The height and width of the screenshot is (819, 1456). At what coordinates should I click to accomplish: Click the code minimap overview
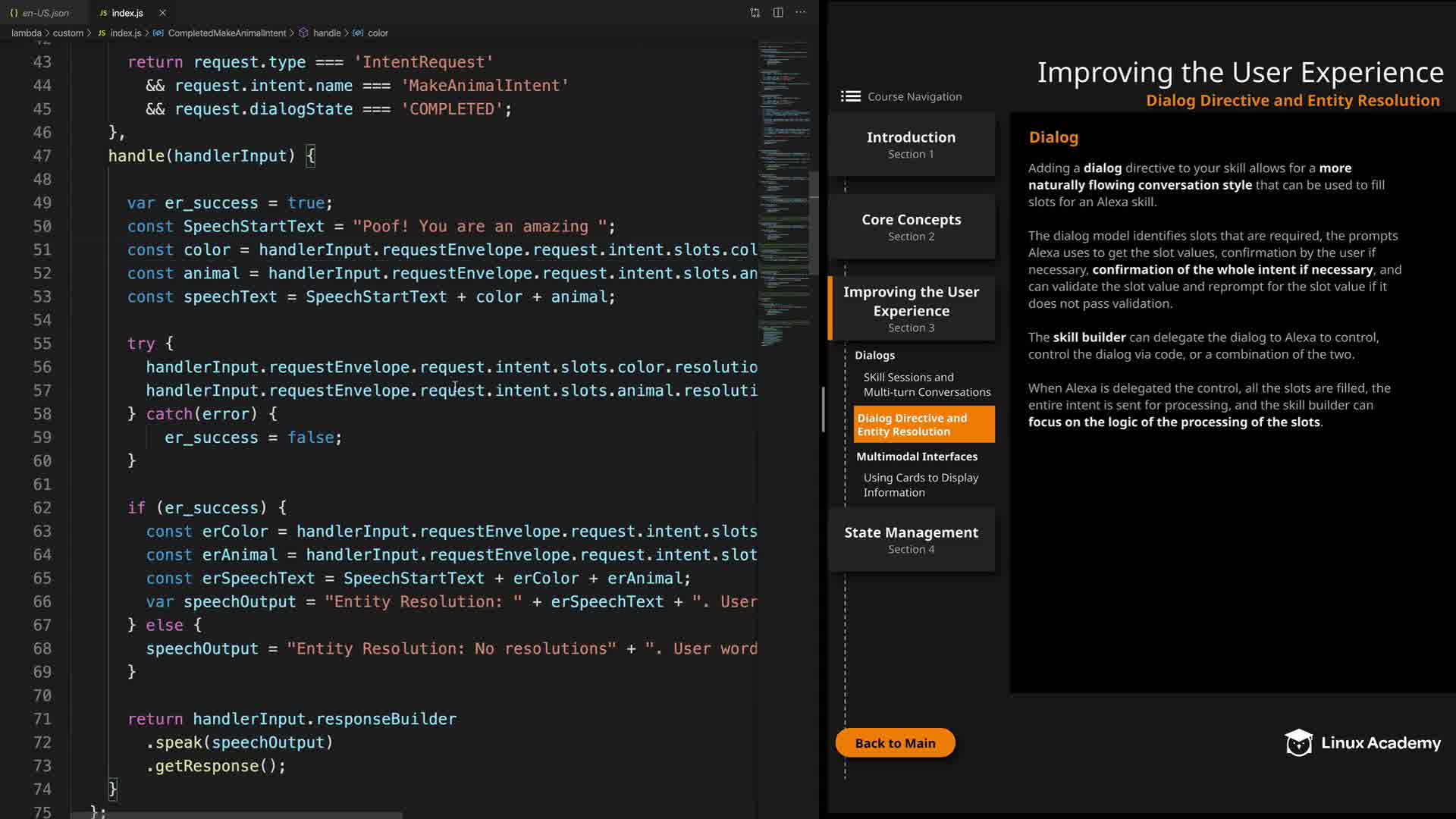click(783, 190)
